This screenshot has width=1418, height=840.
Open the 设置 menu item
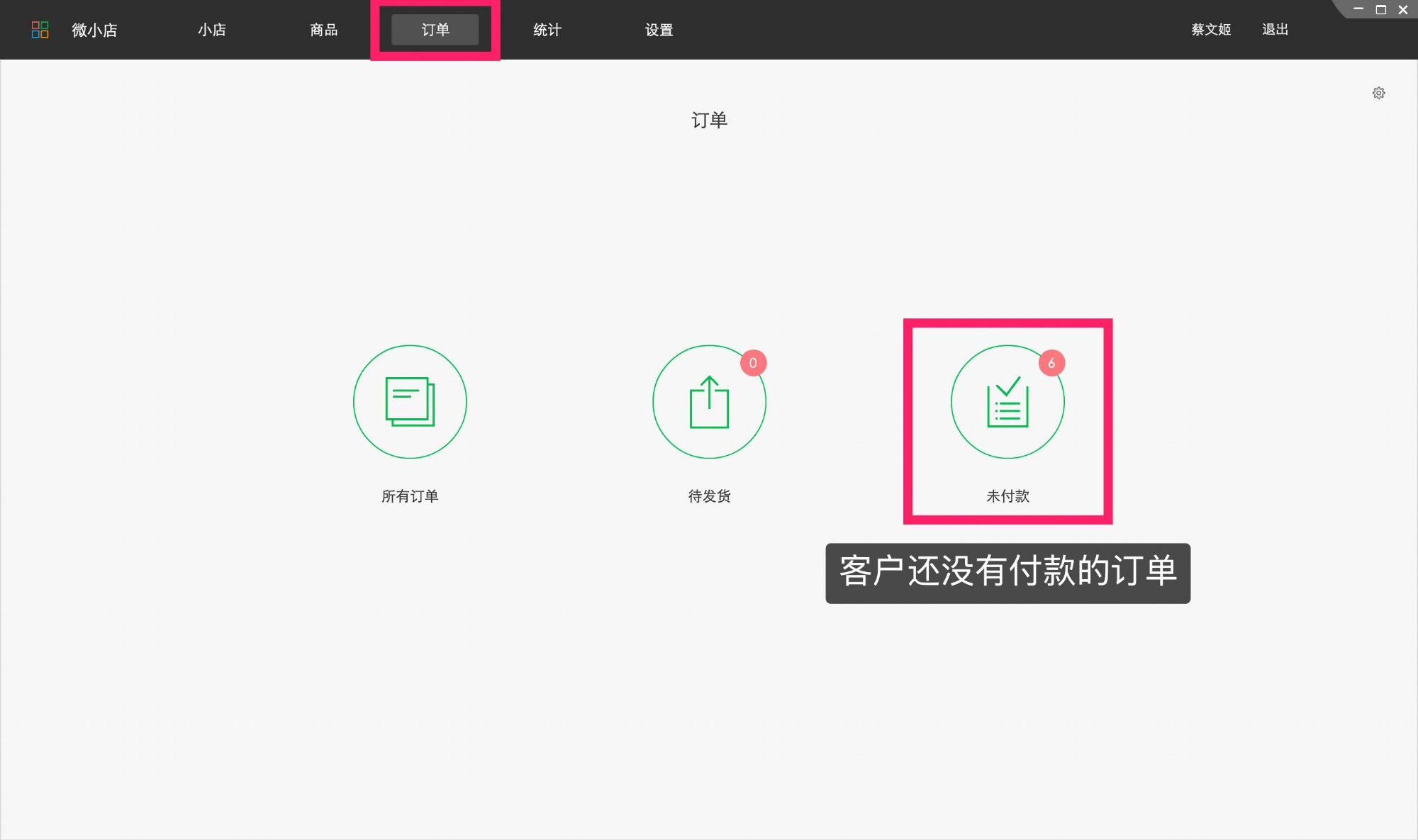(x=659, y=29)
